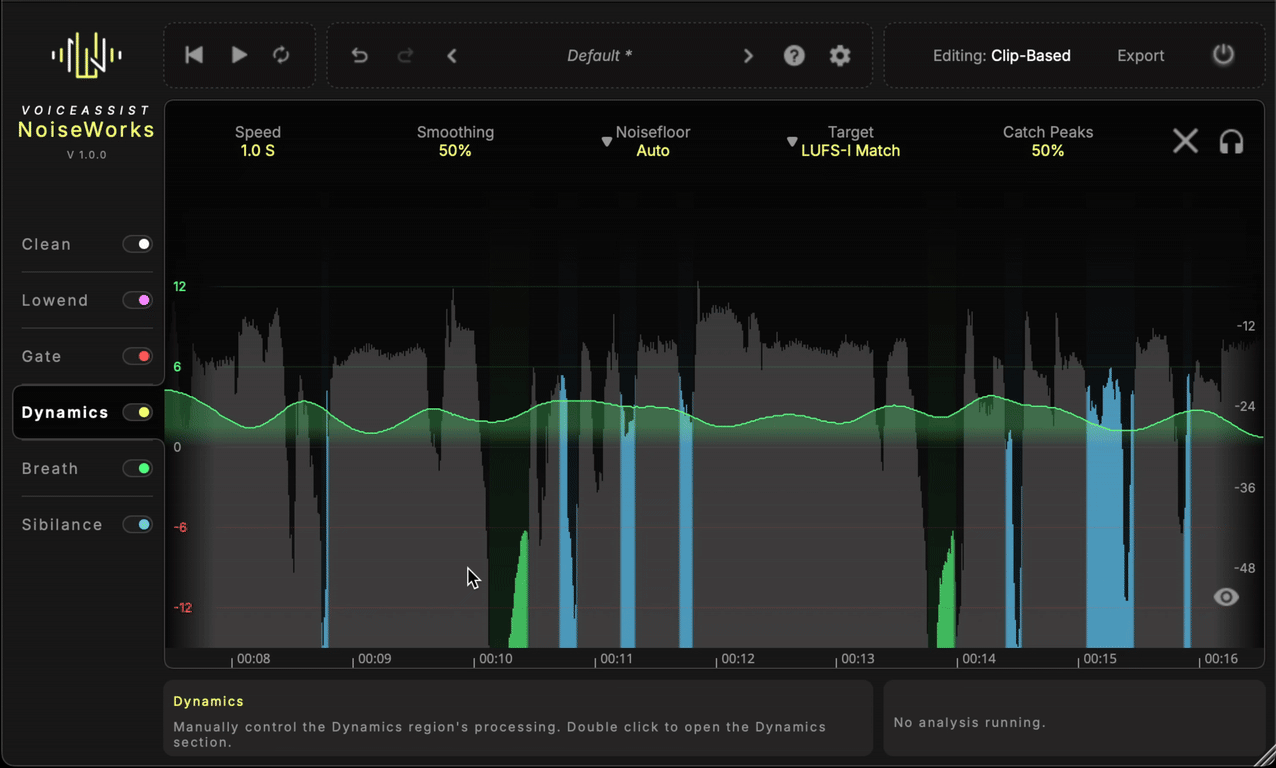The width and height of the screenshot is (1276, 768).
Task: Click the 00:15 timeline marker
Action: coord(1100,659)
